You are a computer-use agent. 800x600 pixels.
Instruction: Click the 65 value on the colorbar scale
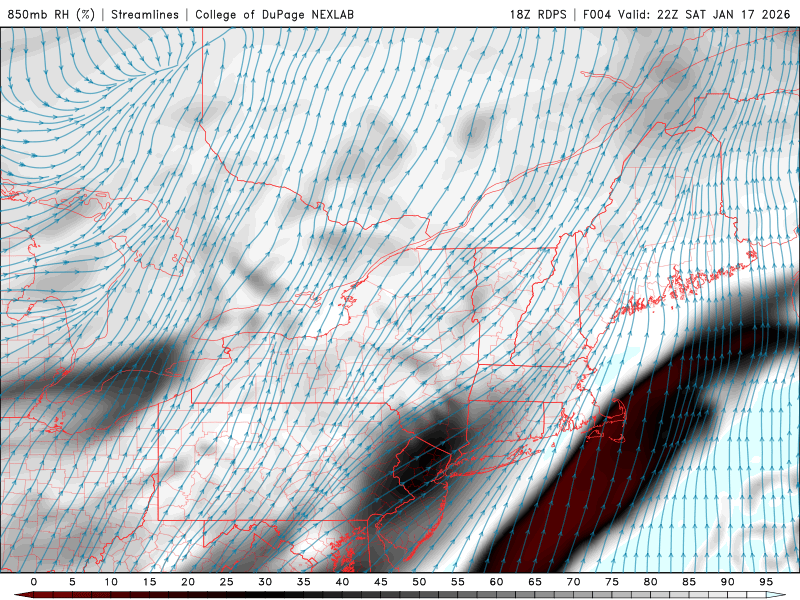535,582
